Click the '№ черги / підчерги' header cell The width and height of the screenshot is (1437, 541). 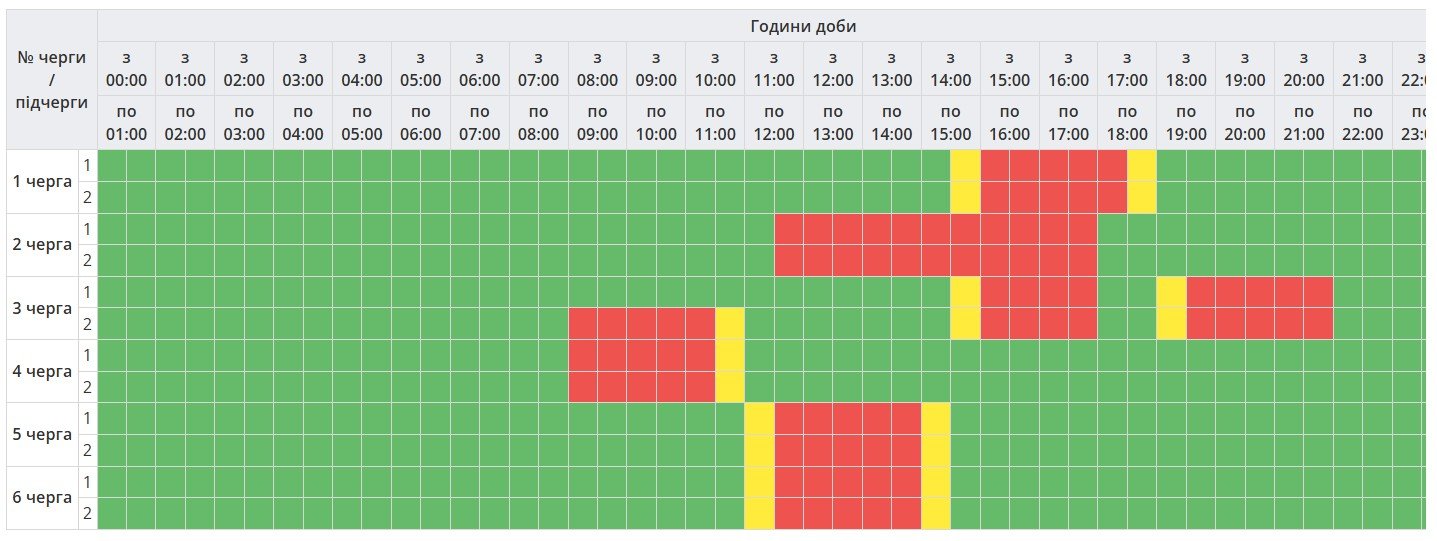pyautogui.click(x=52, y=80)
